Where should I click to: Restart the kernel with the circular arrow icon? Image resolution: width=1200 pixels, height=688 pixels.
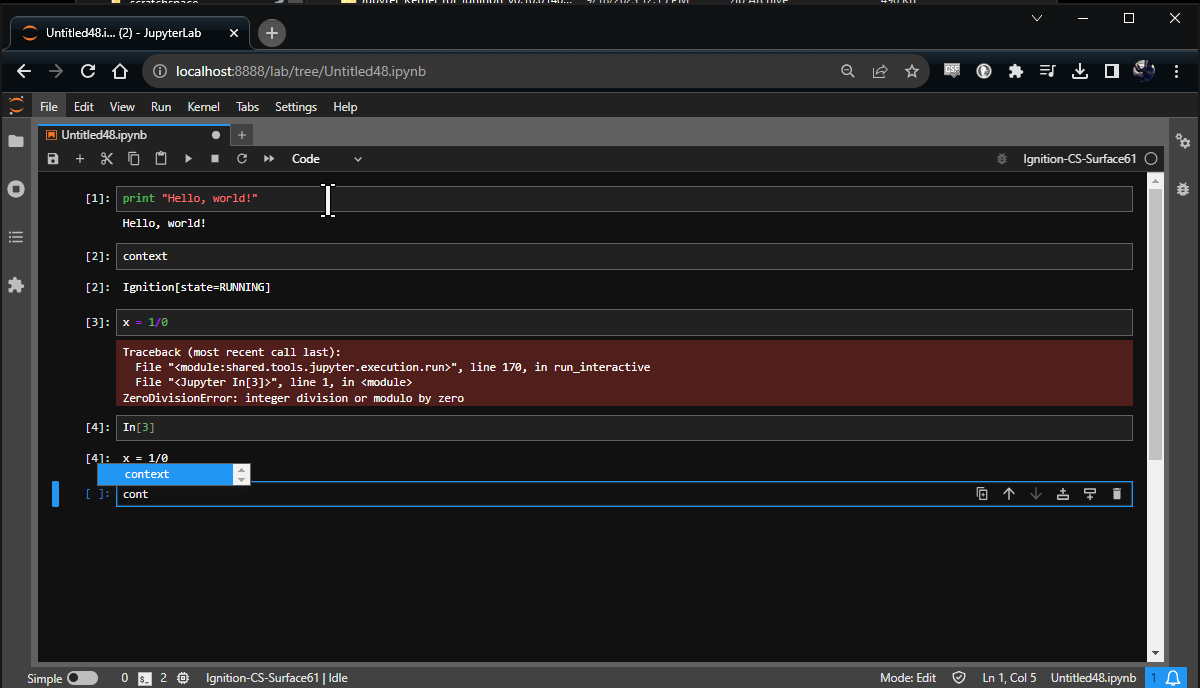click(242, 159)
